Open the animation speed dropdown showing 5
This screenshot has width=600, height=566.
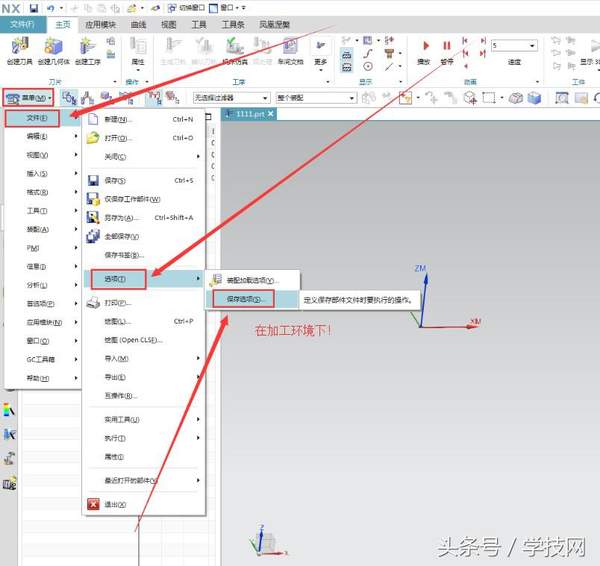(x=514, y=46)
